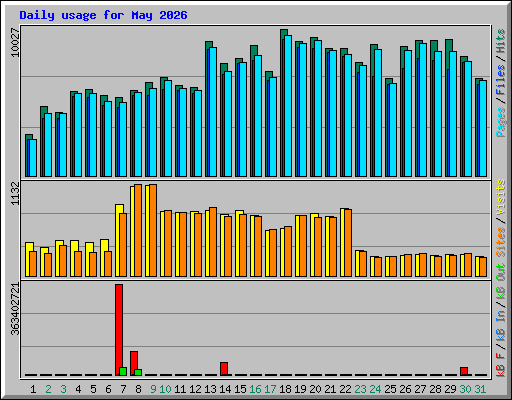Click the 'Pages' legend label
Viewport: 512px width, 400px height.
(501, 122)
